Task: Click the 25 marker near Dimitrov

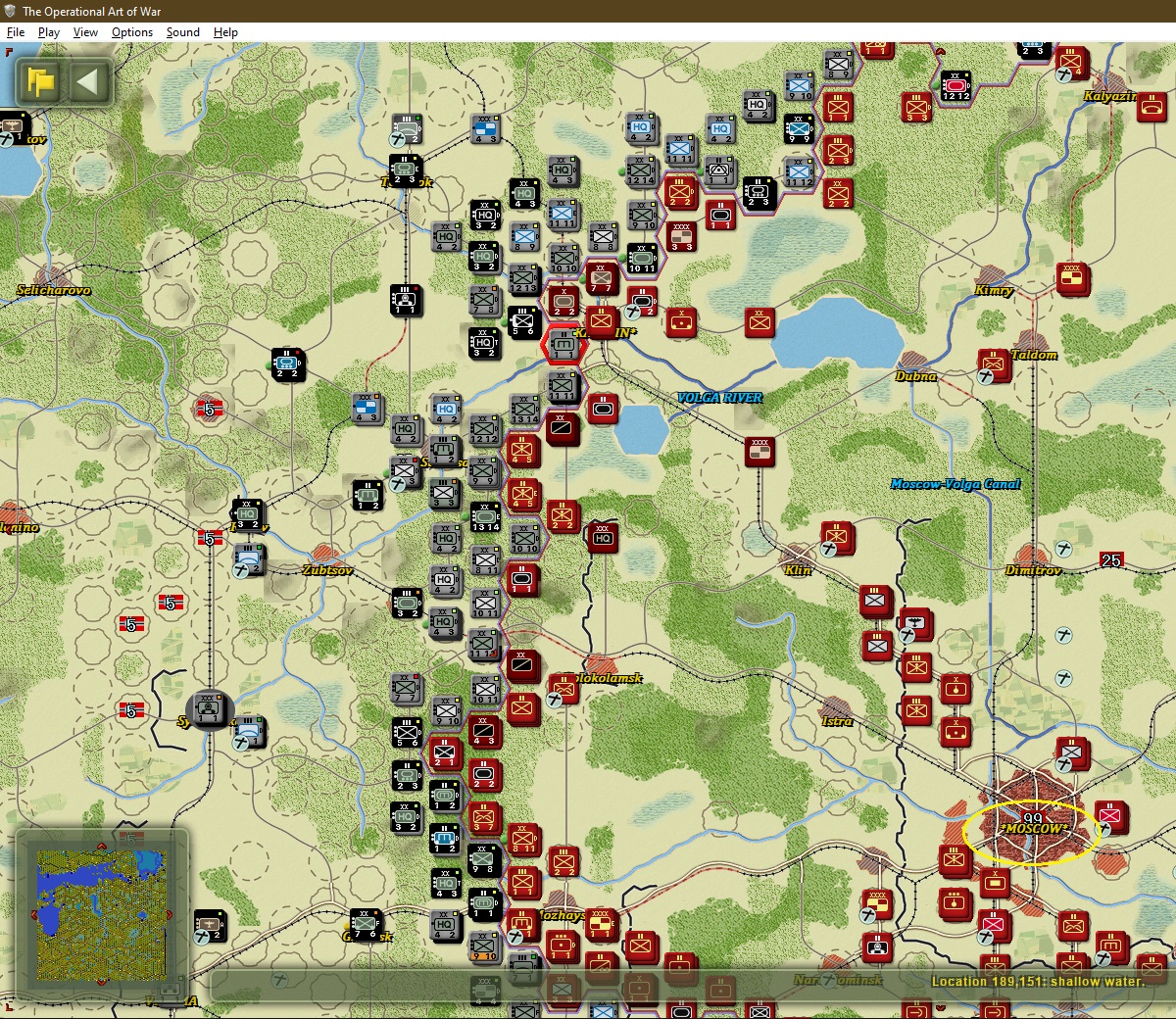Action: (x=1110, y=560)
